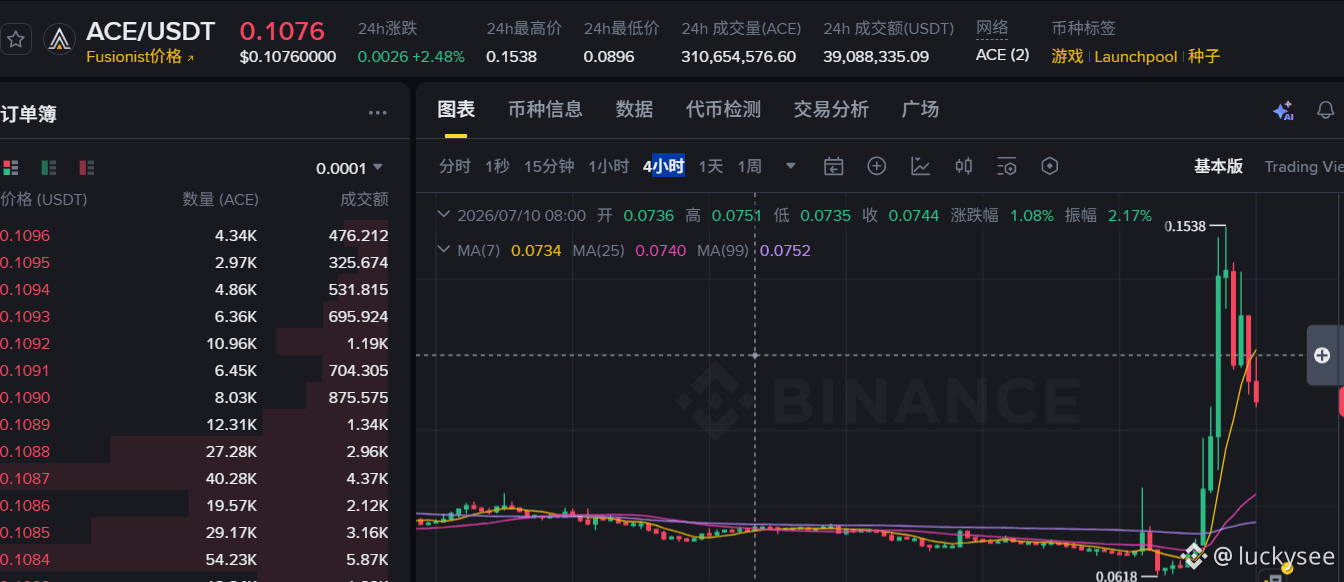Click the add (plus circle) chart icon
Image resolution: width=1344 pixels, height=582 pixels.
[877, 166]
